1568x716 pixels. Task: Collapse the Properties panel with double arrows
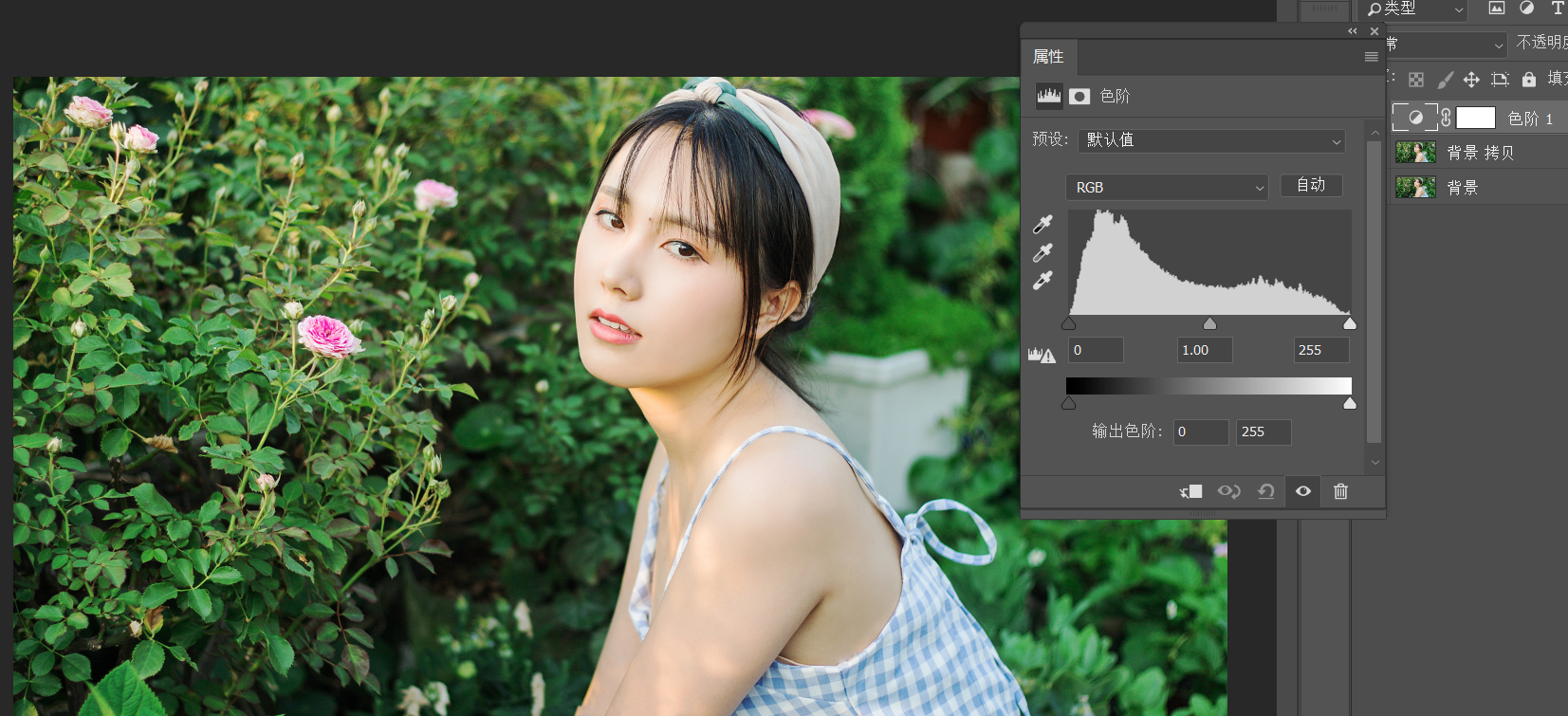click(x=1353, y=31)
